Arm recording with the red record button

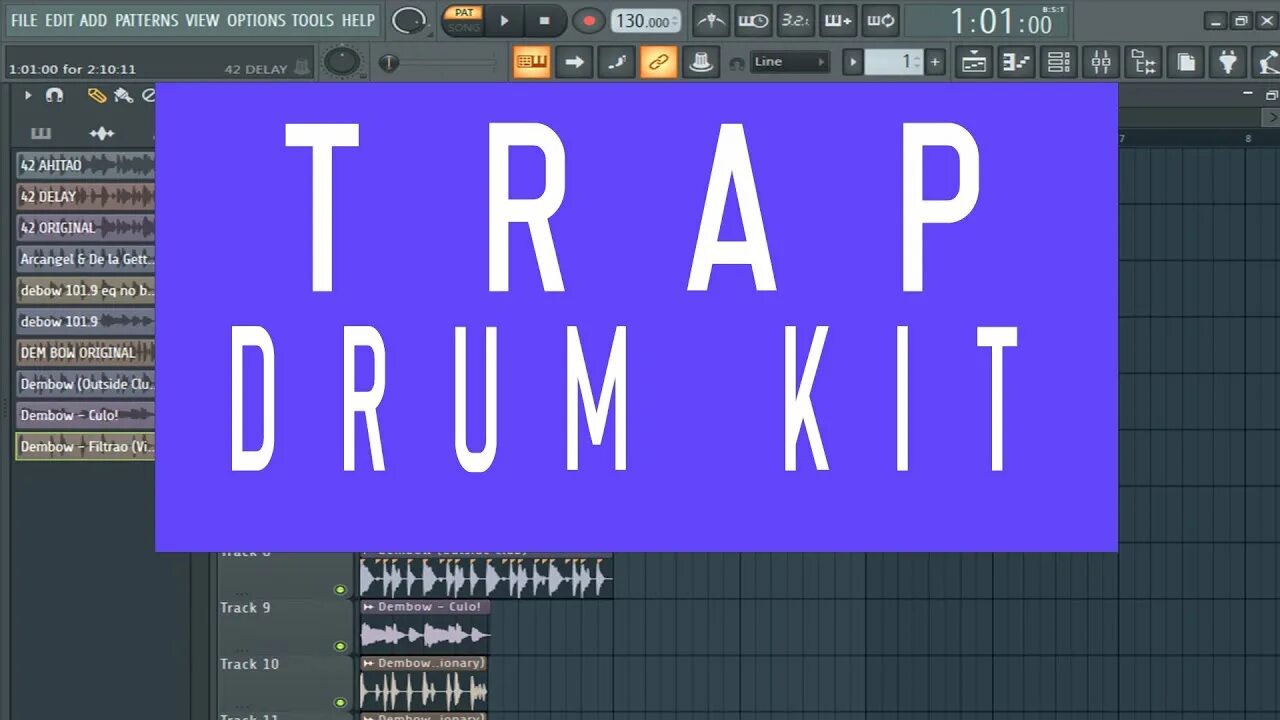coord(588,20)
